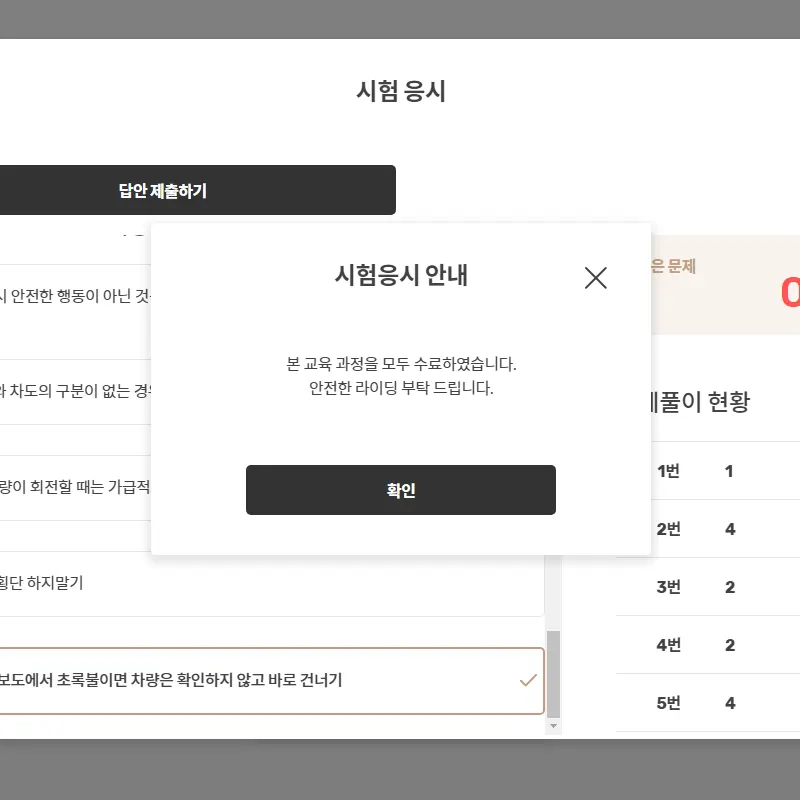Click the 시험 응시 page title
This screenshot has height=800, width=800.
(x=402, y=90)
